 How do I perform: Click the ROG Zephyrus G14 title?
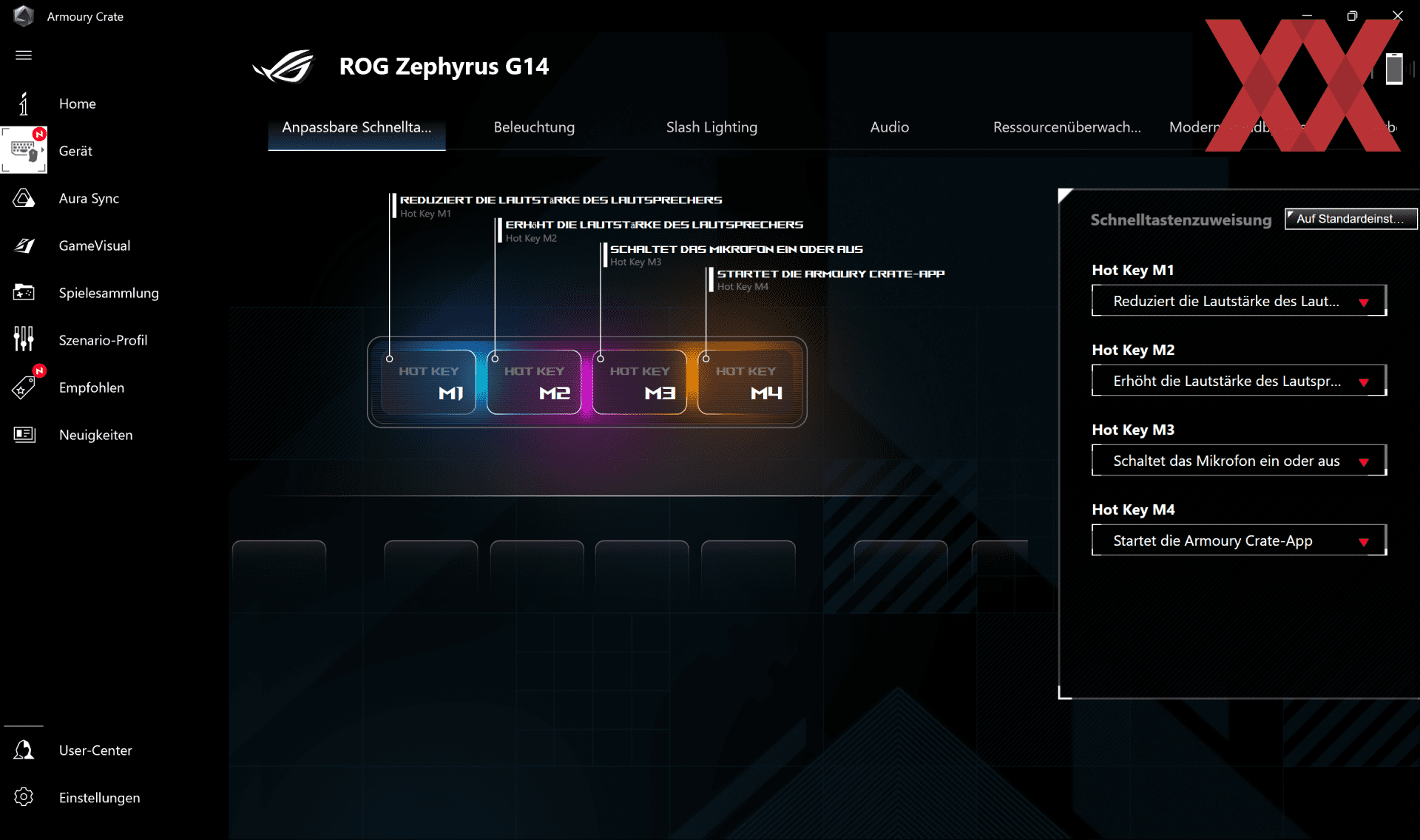tap(444, 66)
